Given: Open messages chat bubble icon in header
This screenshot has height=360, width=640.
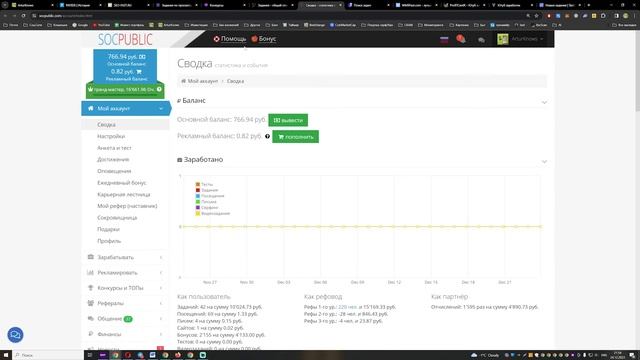Looking at the screenshot, I should (x=482, y=40).
